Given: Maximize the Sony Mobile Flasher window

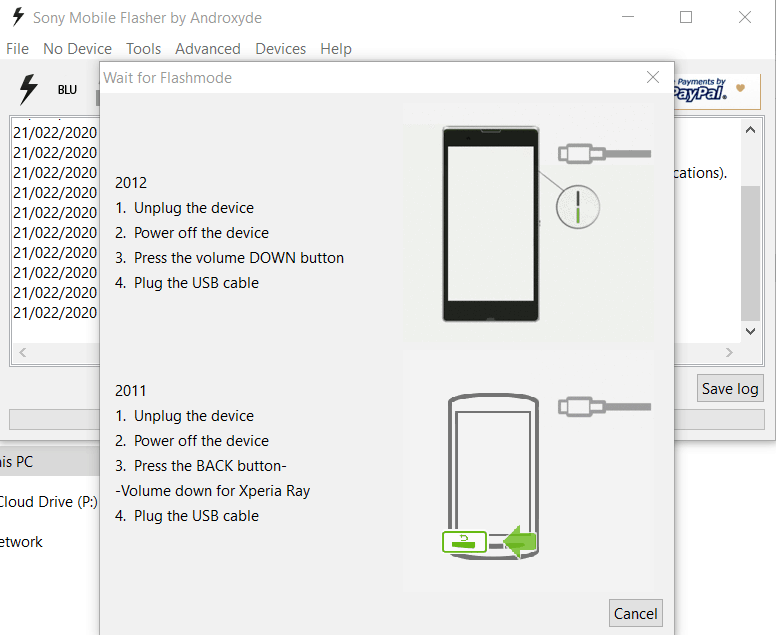Looking at the screenshot, I should pyautogui.click(x=686, y=17).
